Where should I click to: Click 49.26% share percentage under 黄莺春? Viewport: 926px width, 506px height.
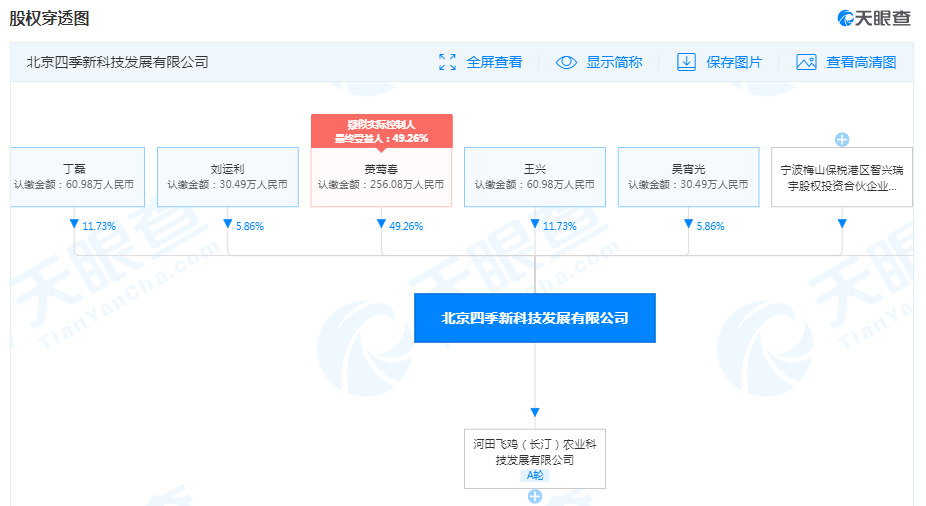click(406, 226)
